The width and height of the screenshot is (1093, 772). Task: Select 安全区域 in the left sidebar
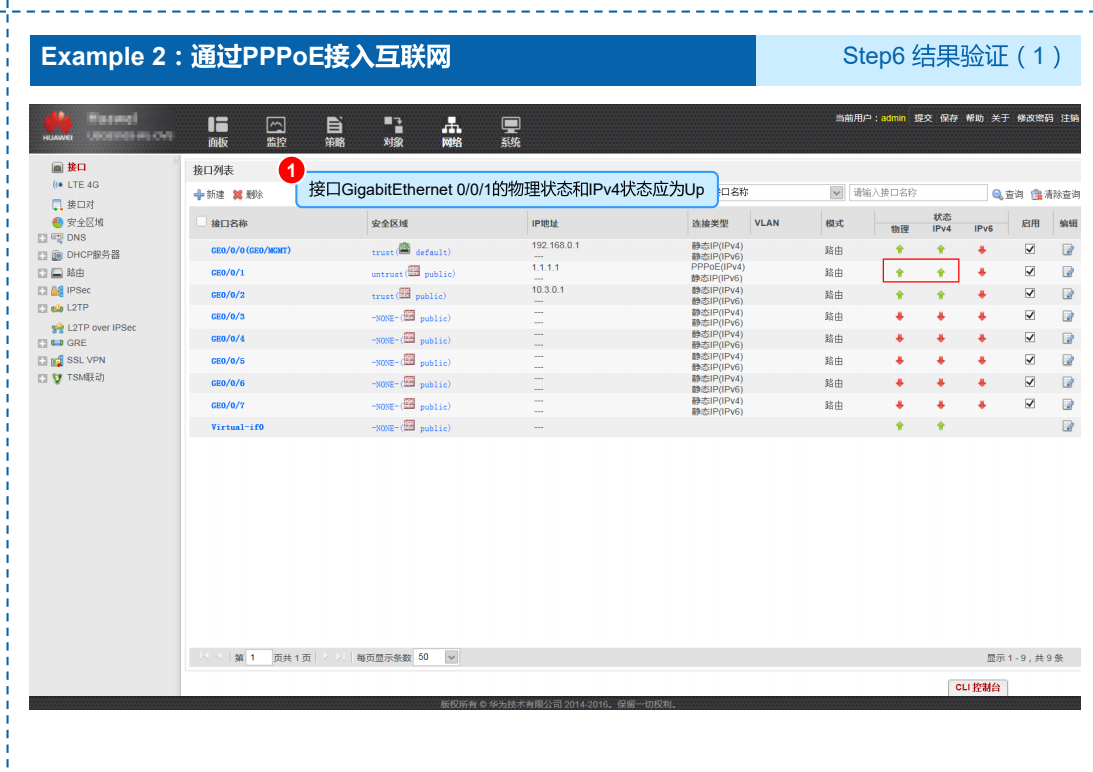(x=84, y=222)
